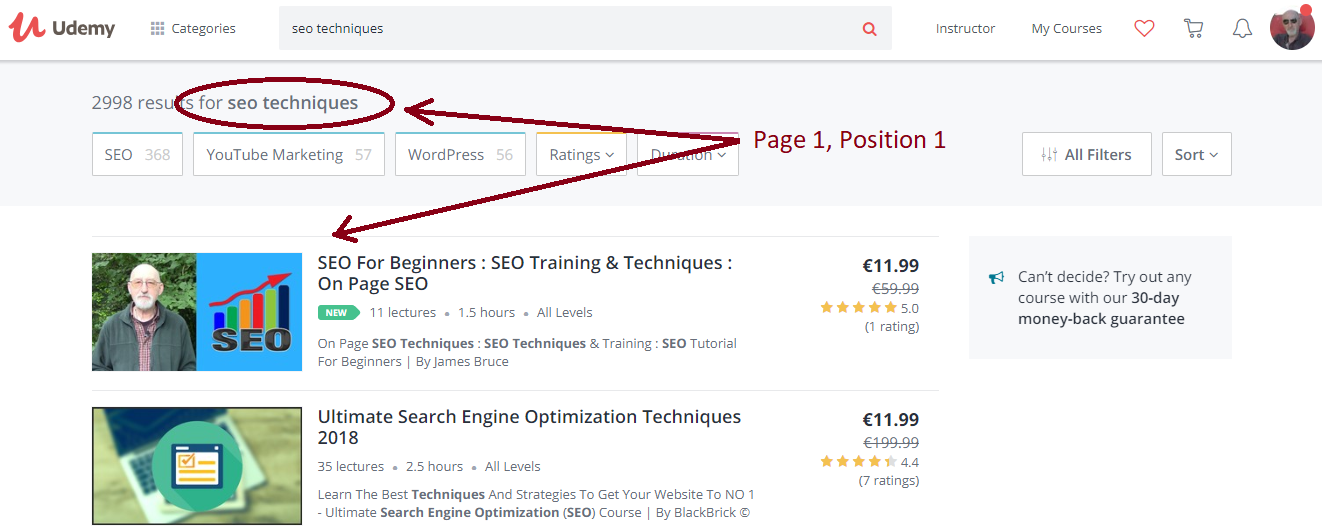The width and height of the screenshot is (1322, 532).
Task: Open My Courses
Action: coord(1066,29)
